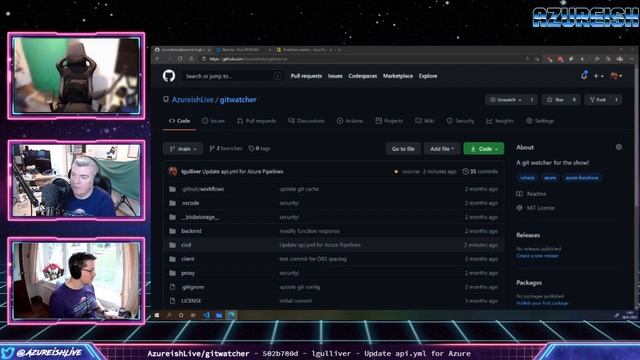
Task: Open Pull requests in top navigation
Action: [x=306, y=76]
